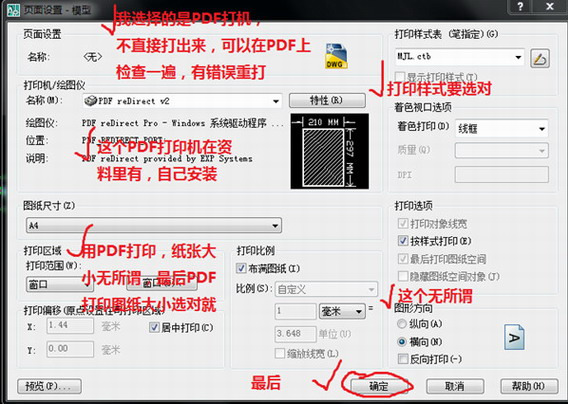Click the 210 MM paper preview thumbnail
Viewport: 568px width, 404px height.
tap(330, 151)
